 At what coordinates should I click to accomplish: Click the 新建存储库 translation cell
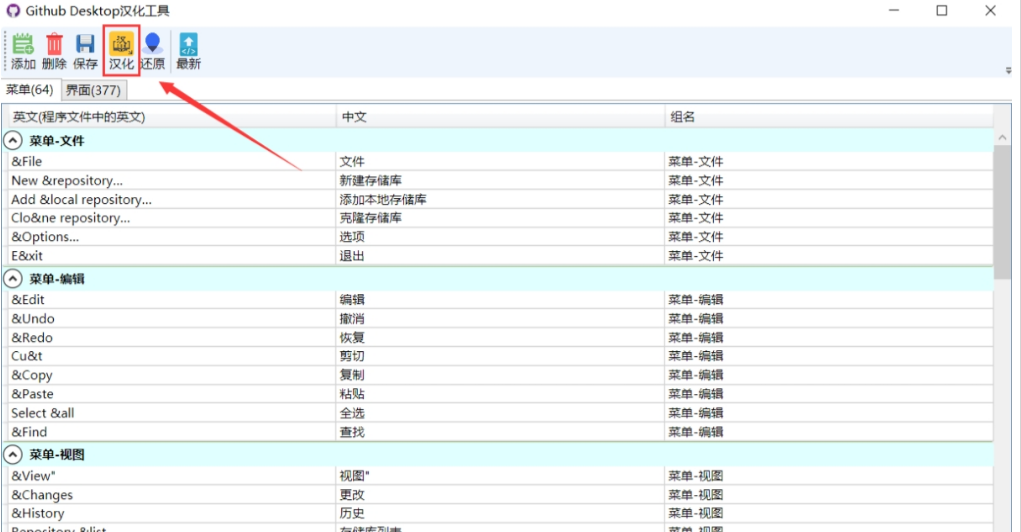(500, 180)
